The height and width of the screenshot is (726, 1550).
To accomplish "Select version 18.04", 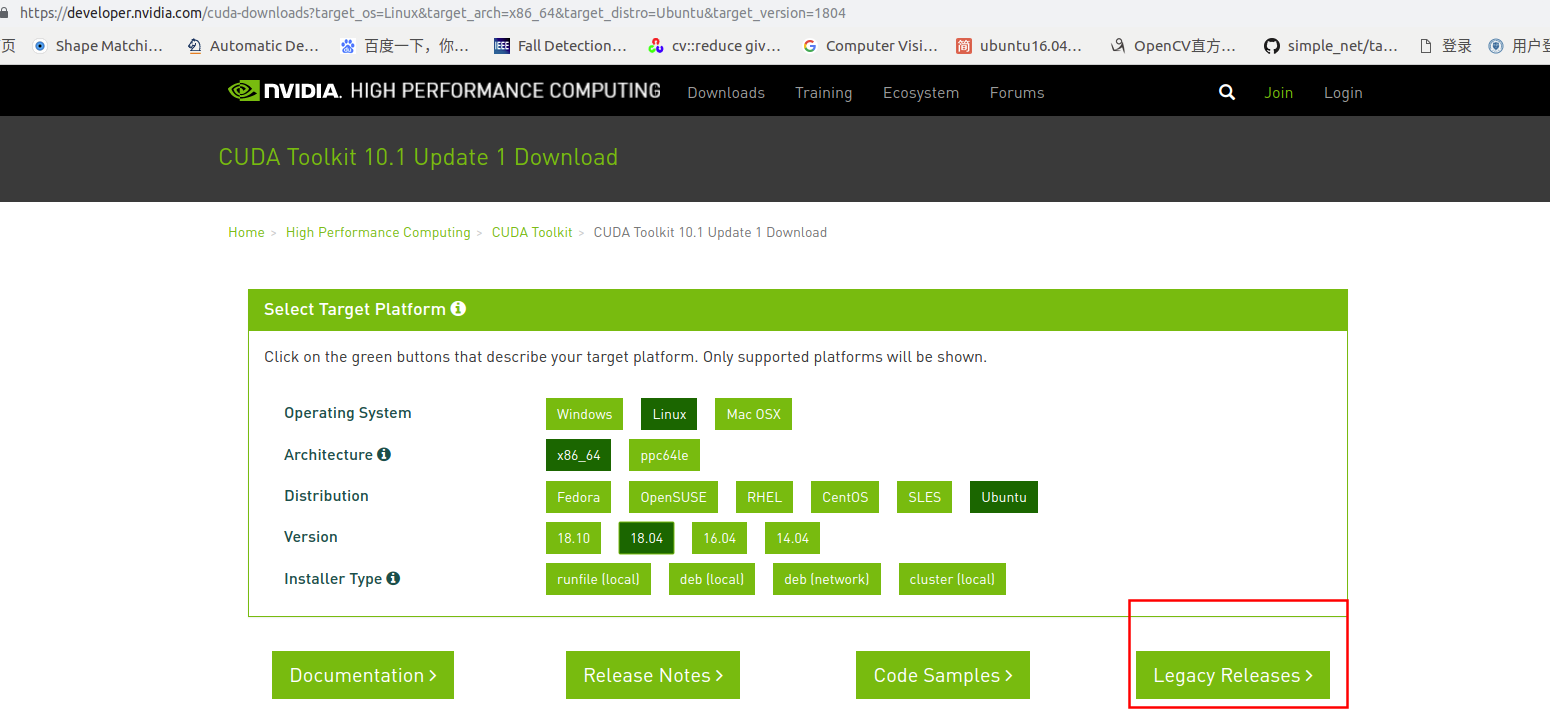I will pos(647,538).
